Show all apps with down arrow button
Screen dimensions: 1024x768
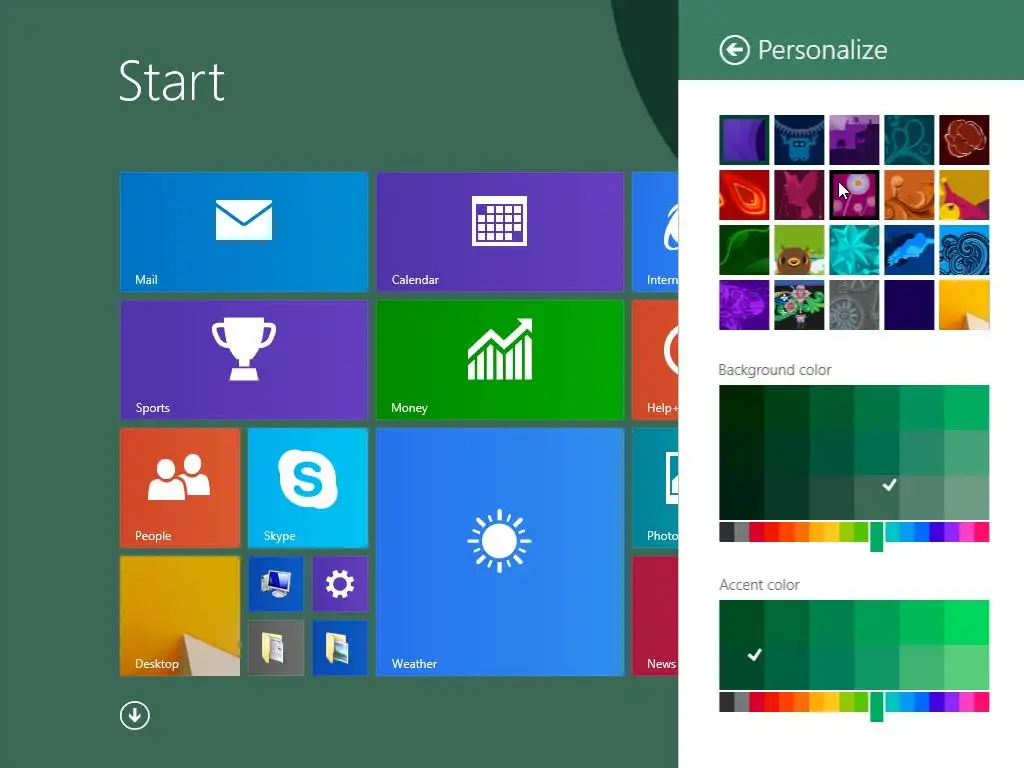135,715
